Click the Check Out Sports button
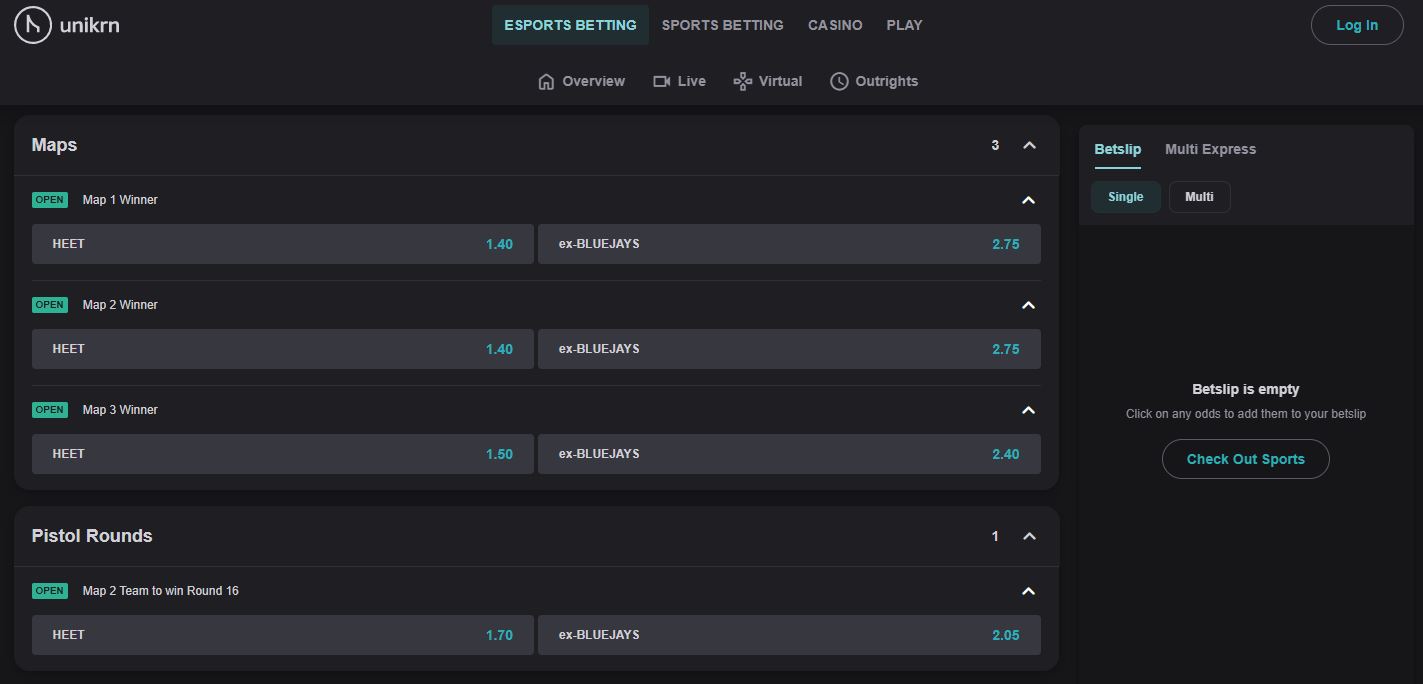 [1245, 459]
